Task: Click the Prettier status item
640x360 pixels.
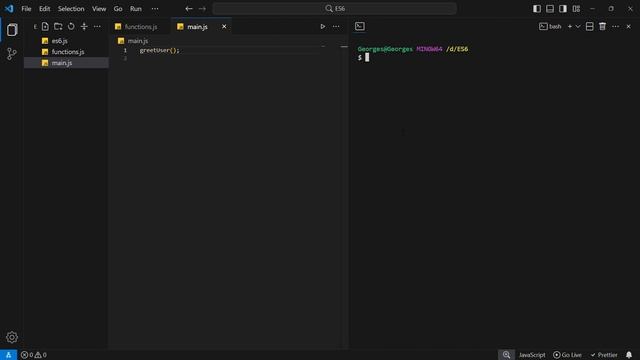Action: pyautogui.click(x=604, y=355)
